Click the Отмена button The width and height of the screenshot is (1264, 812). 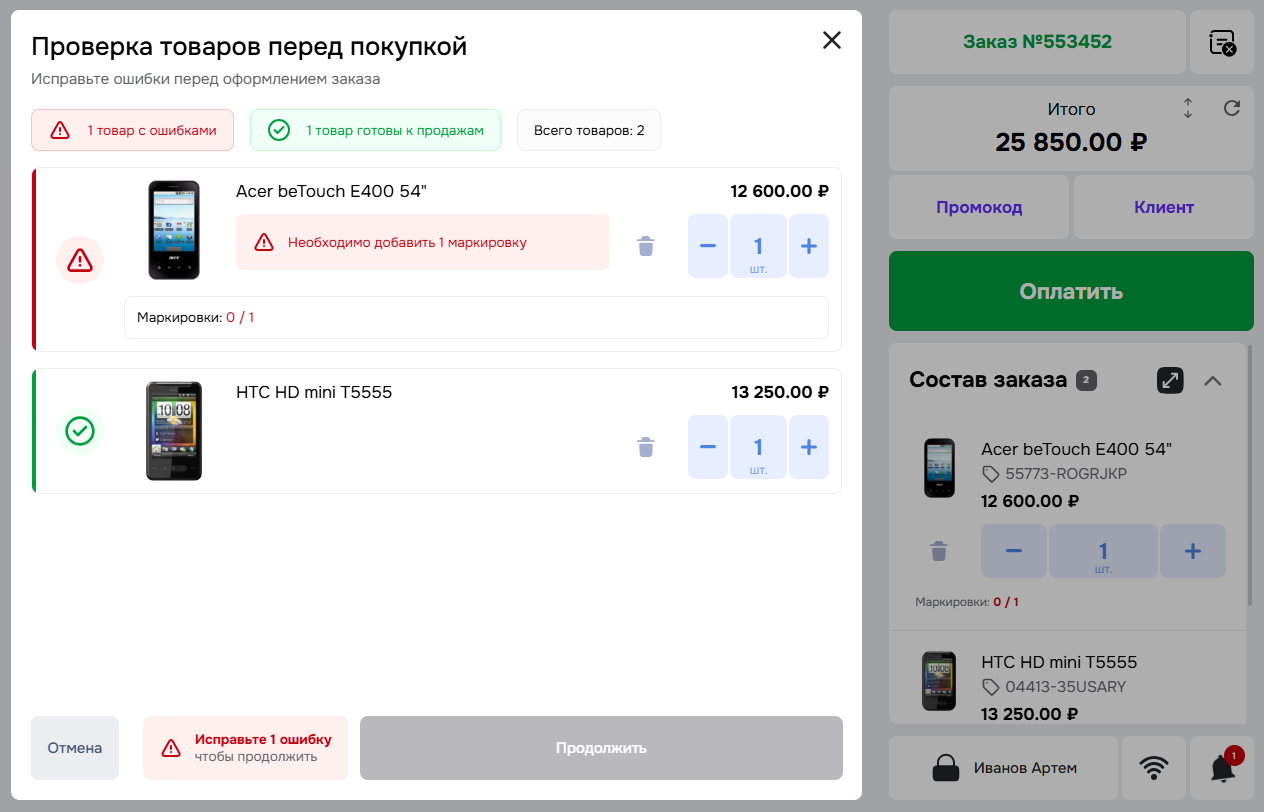[x=75, y=748]
